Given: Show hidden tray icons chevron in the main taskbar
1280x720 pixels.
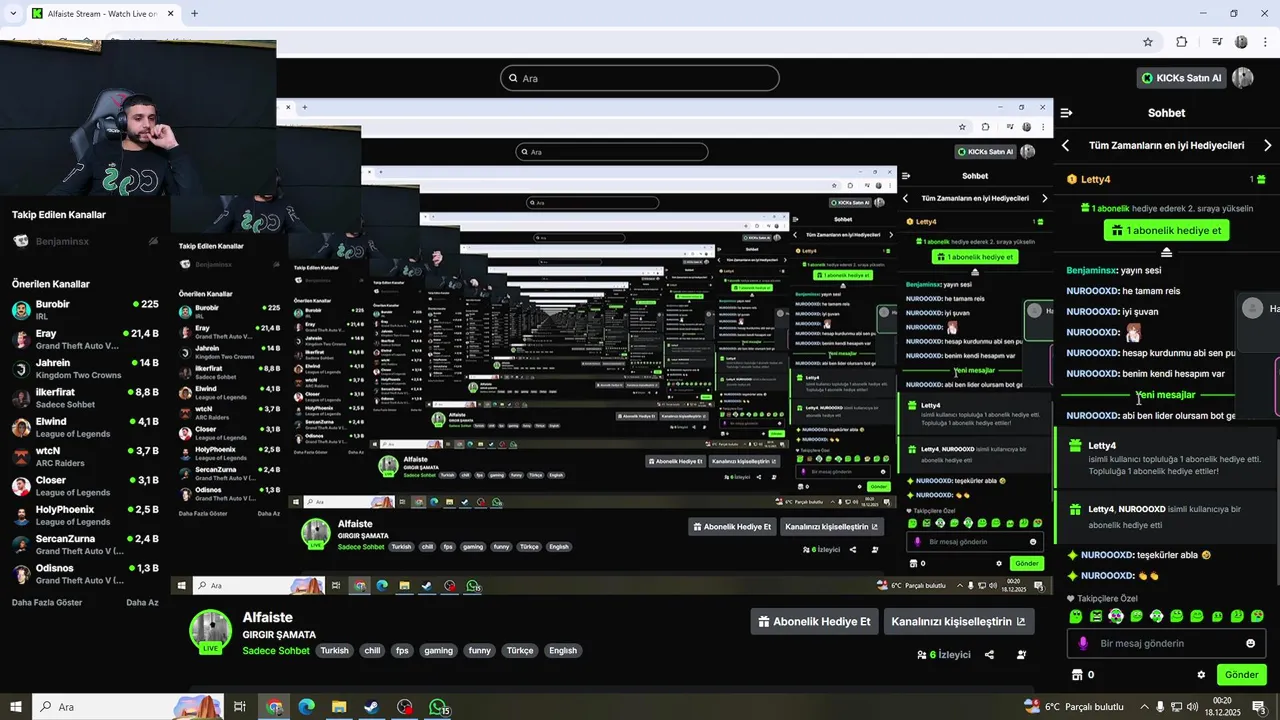Looking at the screenshot, I should click(1144, 707).
